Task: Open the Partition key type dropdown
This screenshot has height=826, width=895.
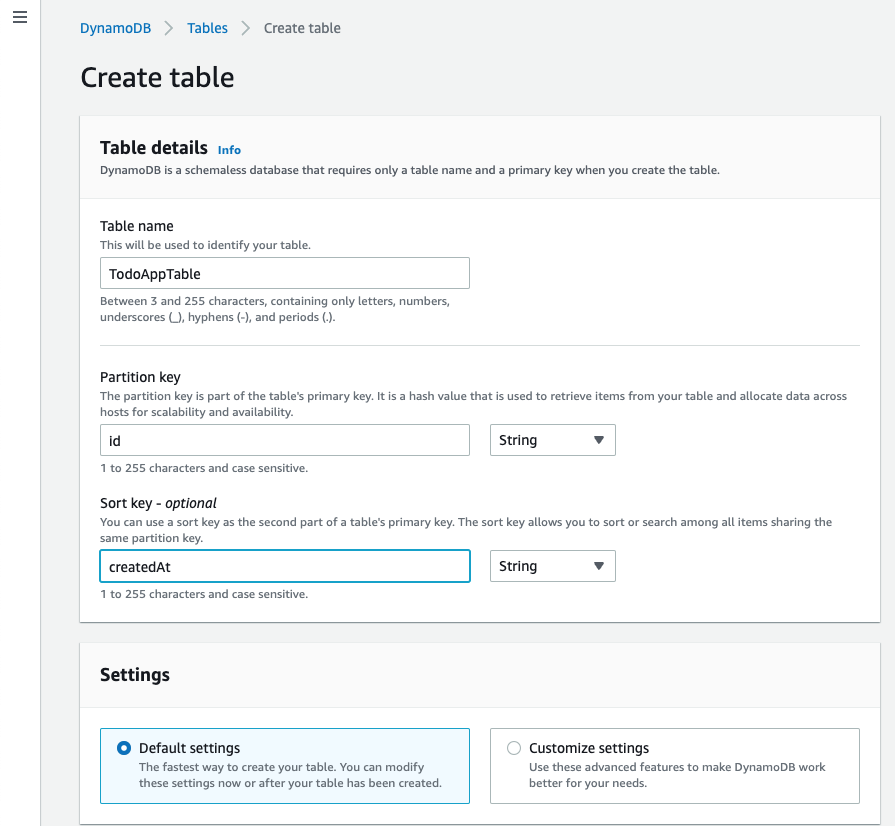Action: (x=553, y=440)
